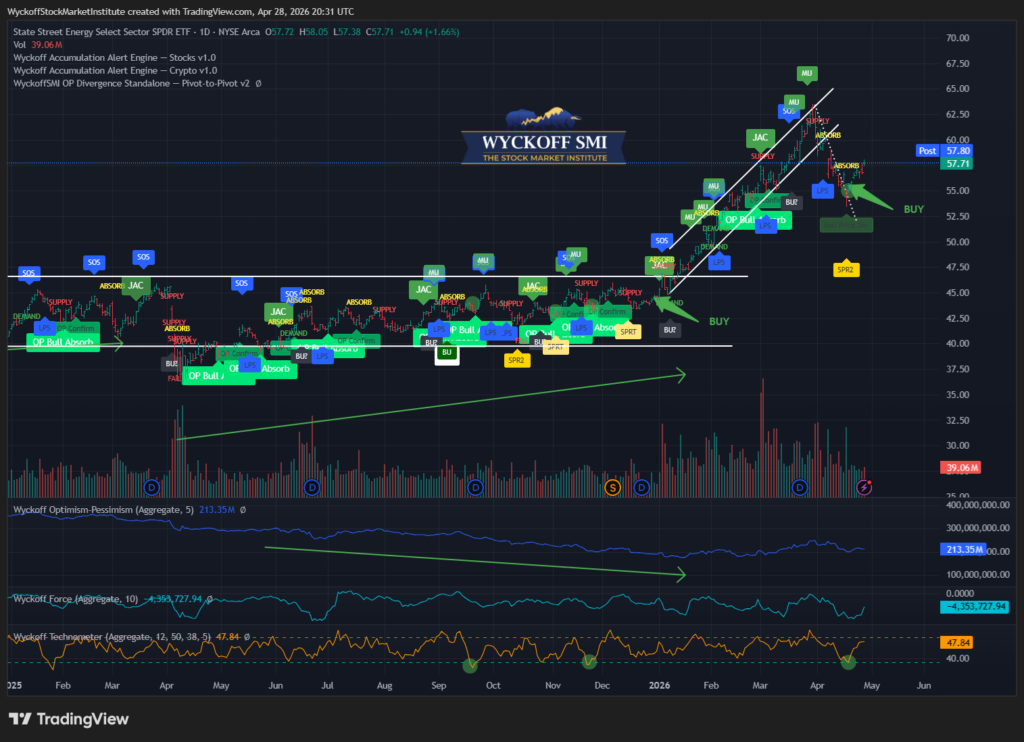The image size is (1024, 742).
Task: Click the purple lightning bolt event icon
Action: 864,487
